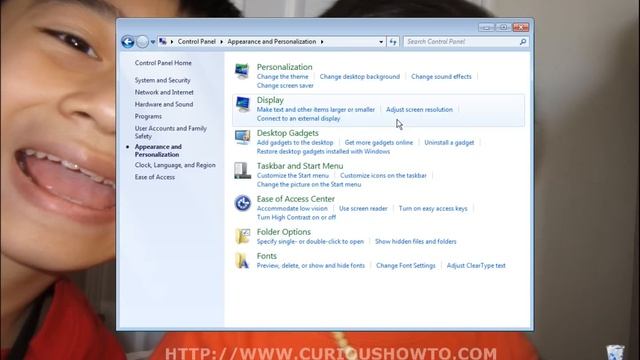Click the Control Panel icon in the address bar
The width and height of the screenshot is (640, 360).
click(163, 42)
